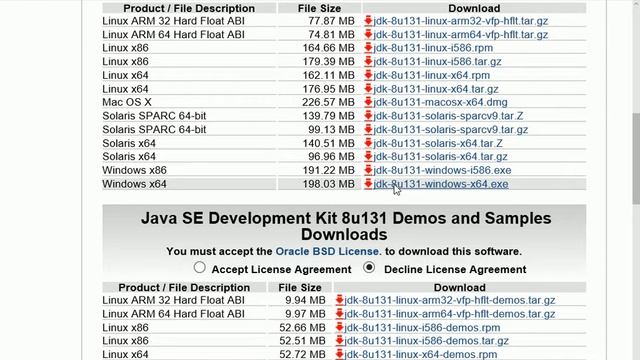The image size is (640, 360).
Task: Click the Windows x64 description cell
Action: (189, 184)
